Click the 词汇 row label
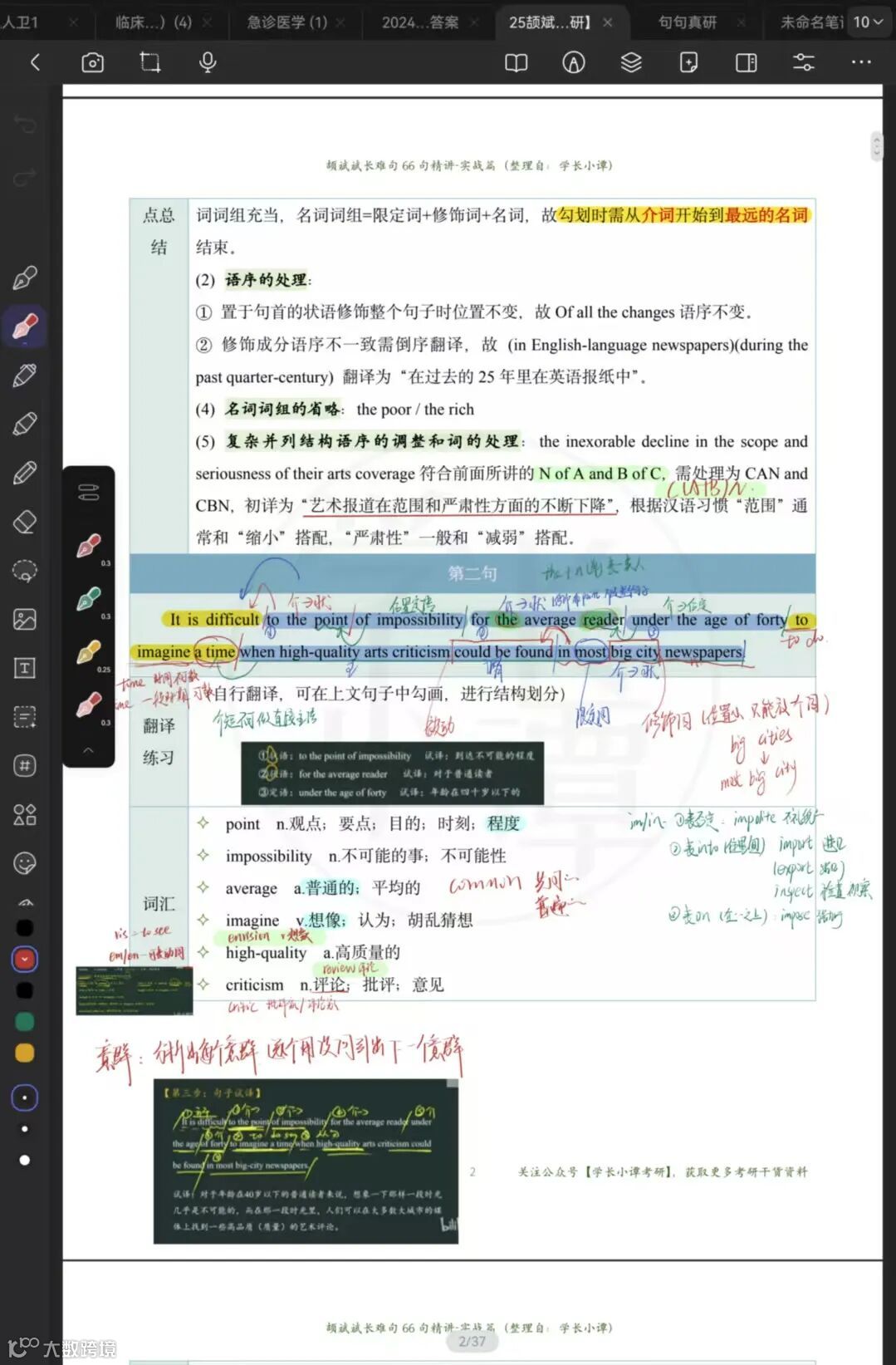The height and width of the screenshot is (1365, 896). click(x=159, y=903)
